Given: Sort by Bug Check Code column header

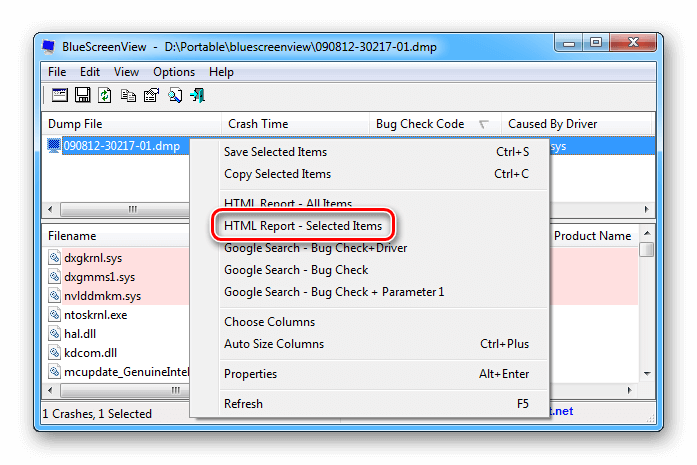Looking at the screenshot, I should (436, 124).
